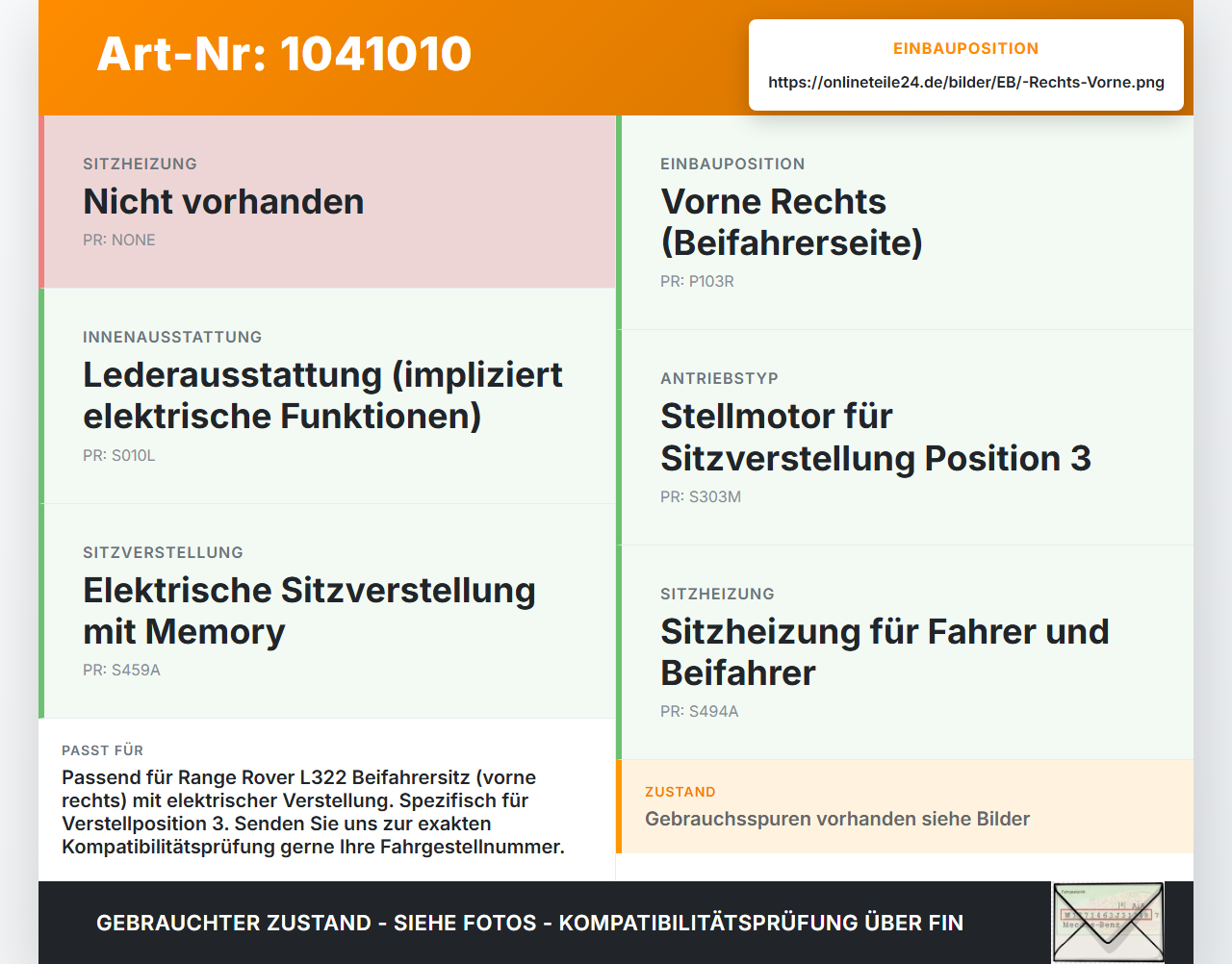Select the 'Stellmotor für Sitzverstellung Position 3' card
This screenshot has height=964, width=1232.
905,438
